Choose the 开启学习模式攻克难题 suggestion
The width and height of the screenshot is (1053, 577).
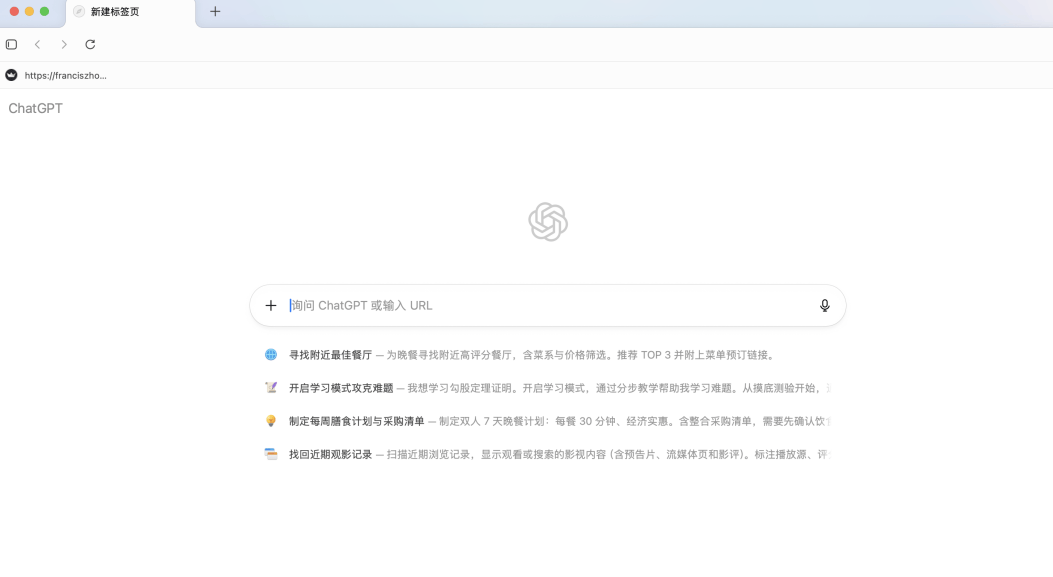(x=341, y=388)
